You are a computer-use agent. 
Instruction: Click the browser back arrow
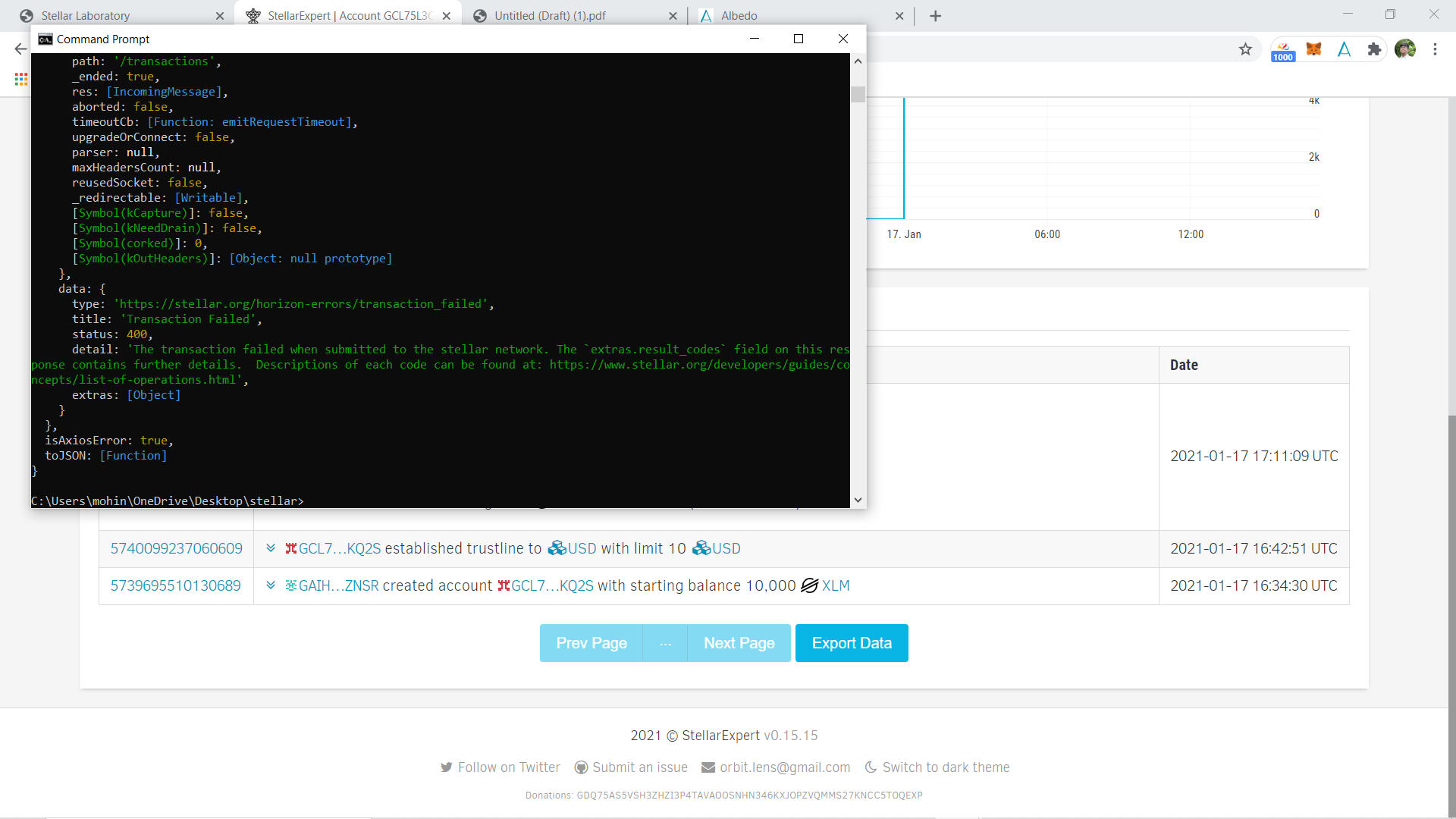point(20,49)
